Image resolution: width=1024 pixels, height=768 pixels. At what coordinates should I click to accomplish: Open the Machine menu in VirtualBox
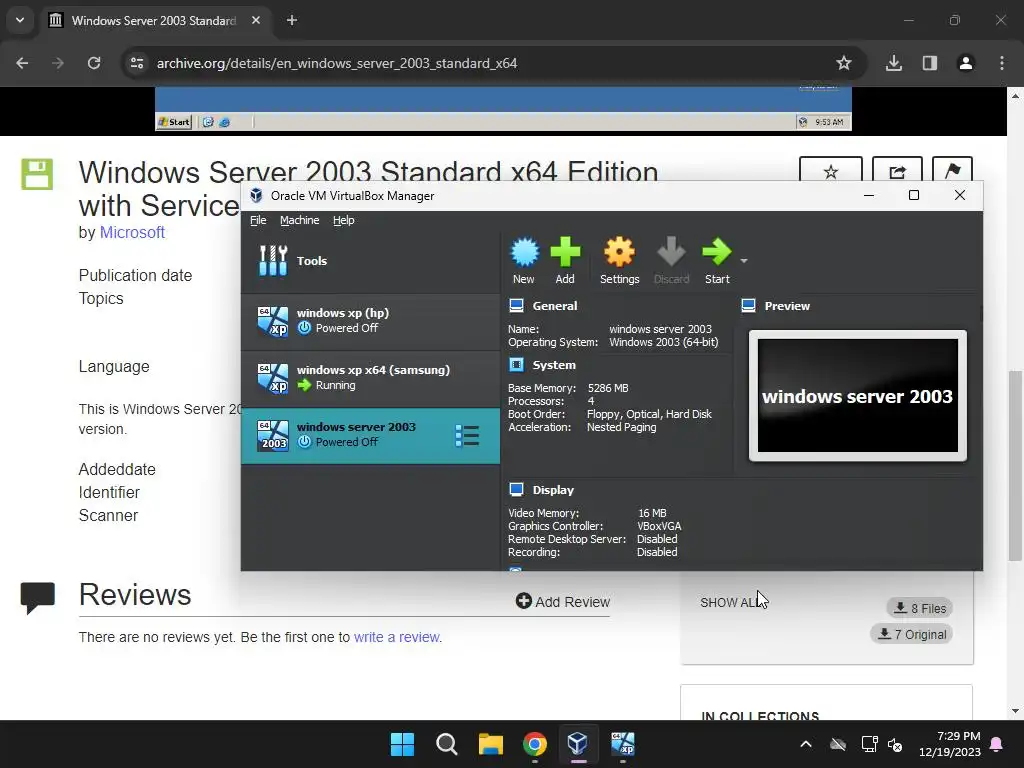point(300,220)
